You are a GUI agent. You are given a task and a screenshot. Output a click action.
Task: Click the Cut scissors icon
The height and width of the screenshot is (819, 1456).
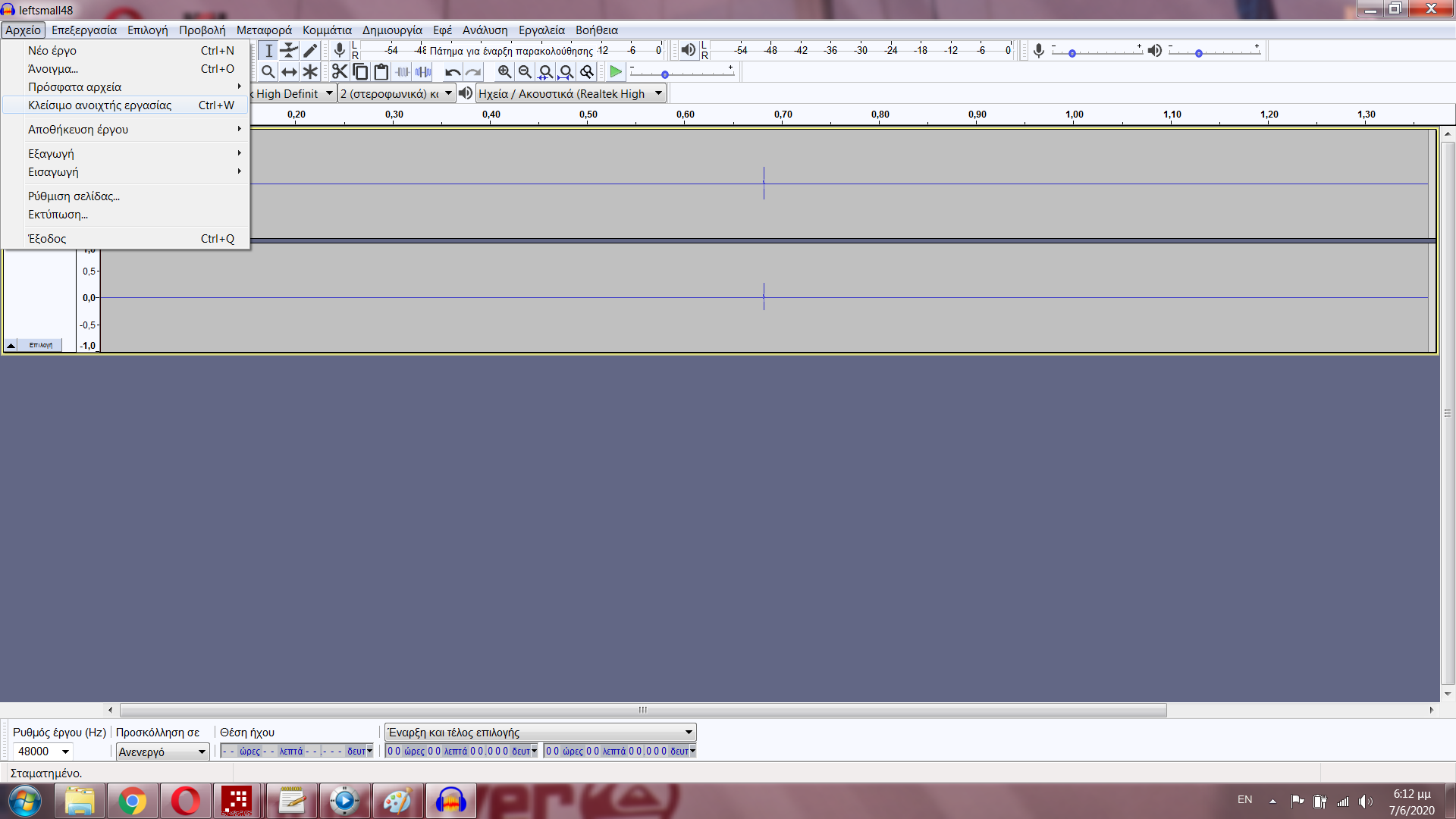[339, 72]
